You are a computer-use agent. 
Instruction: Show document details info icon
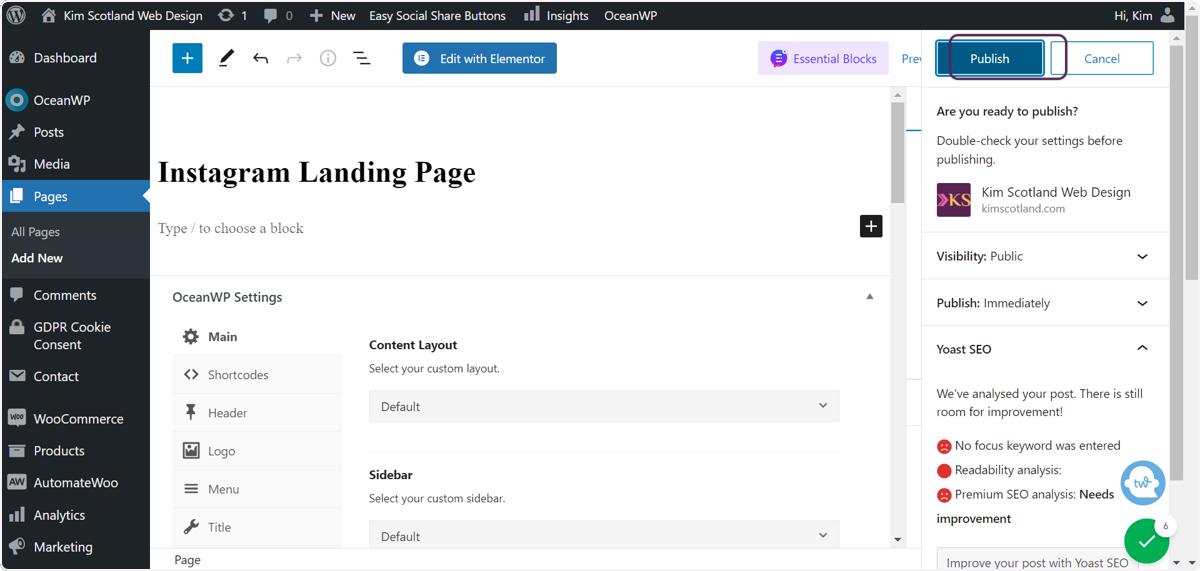(328, 58)
